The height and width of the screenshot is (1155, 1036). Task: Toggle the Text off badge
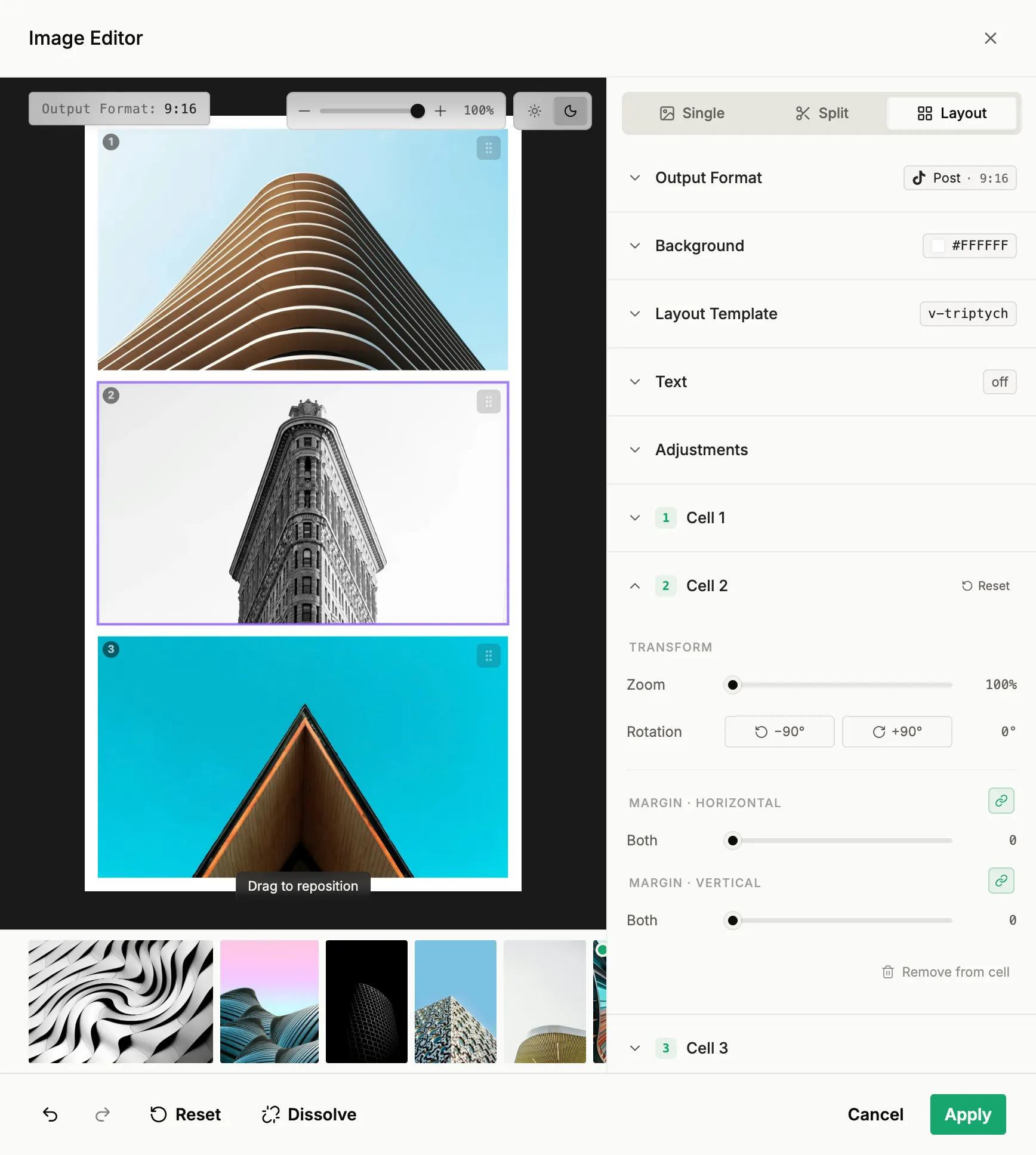click(x=1000, y=382)
